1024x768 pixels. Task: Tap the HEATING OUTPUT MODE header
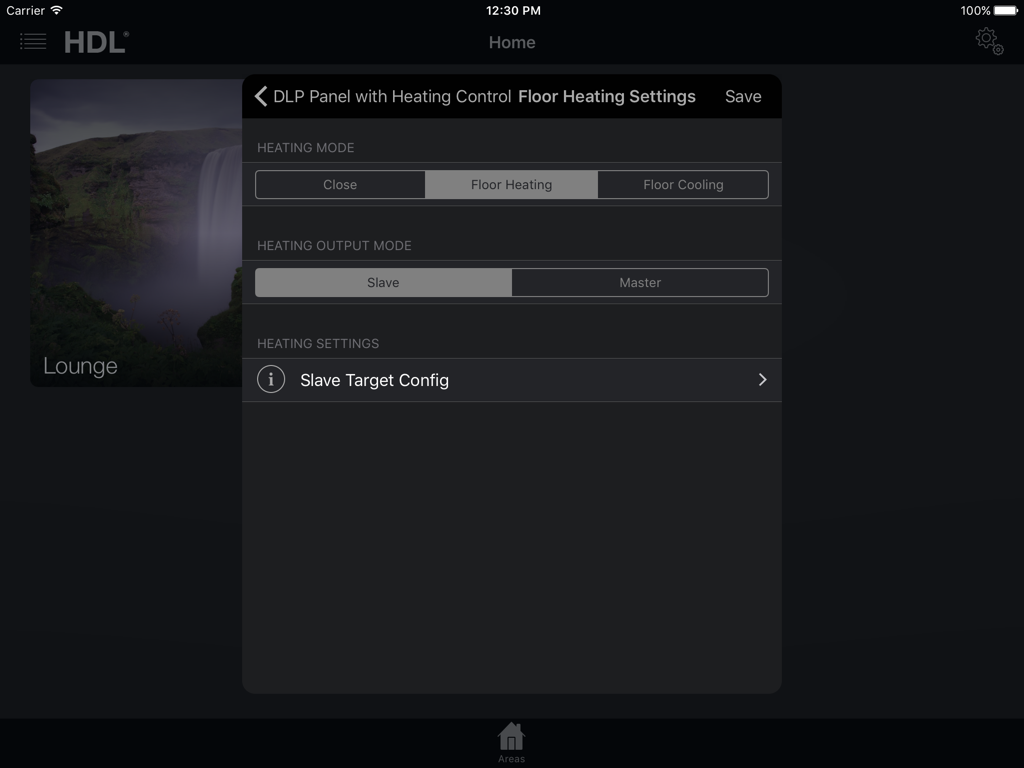[x=334, y=246]
